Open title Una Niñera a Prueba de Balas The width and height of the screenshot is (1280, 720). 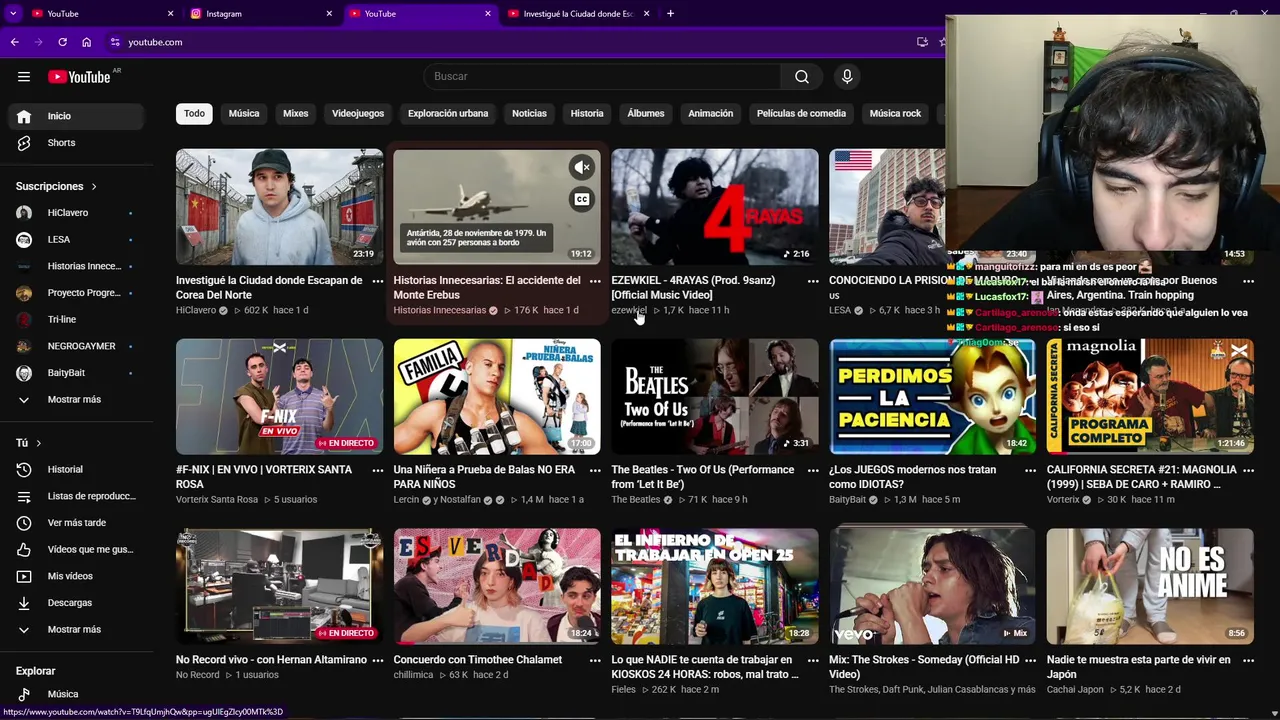tap(485, 477)
